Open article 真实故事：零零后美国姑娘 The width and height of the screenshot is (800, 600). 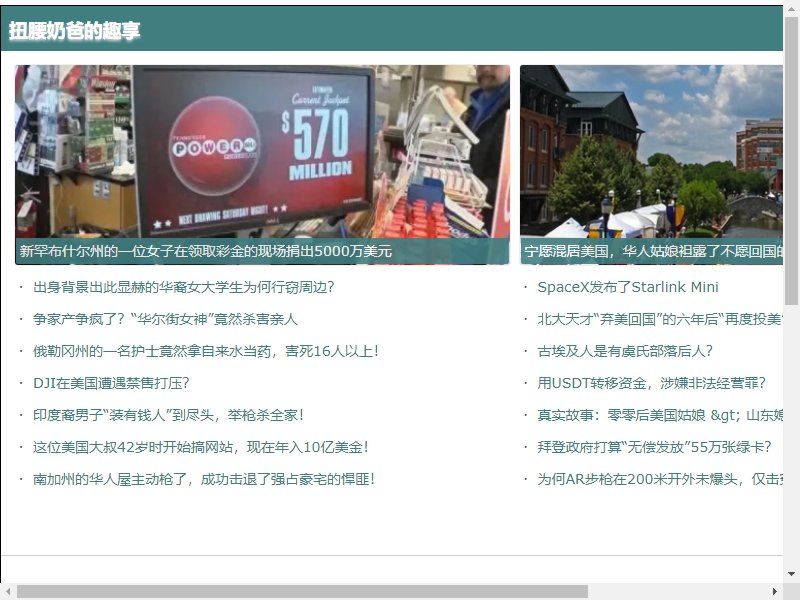660,415
